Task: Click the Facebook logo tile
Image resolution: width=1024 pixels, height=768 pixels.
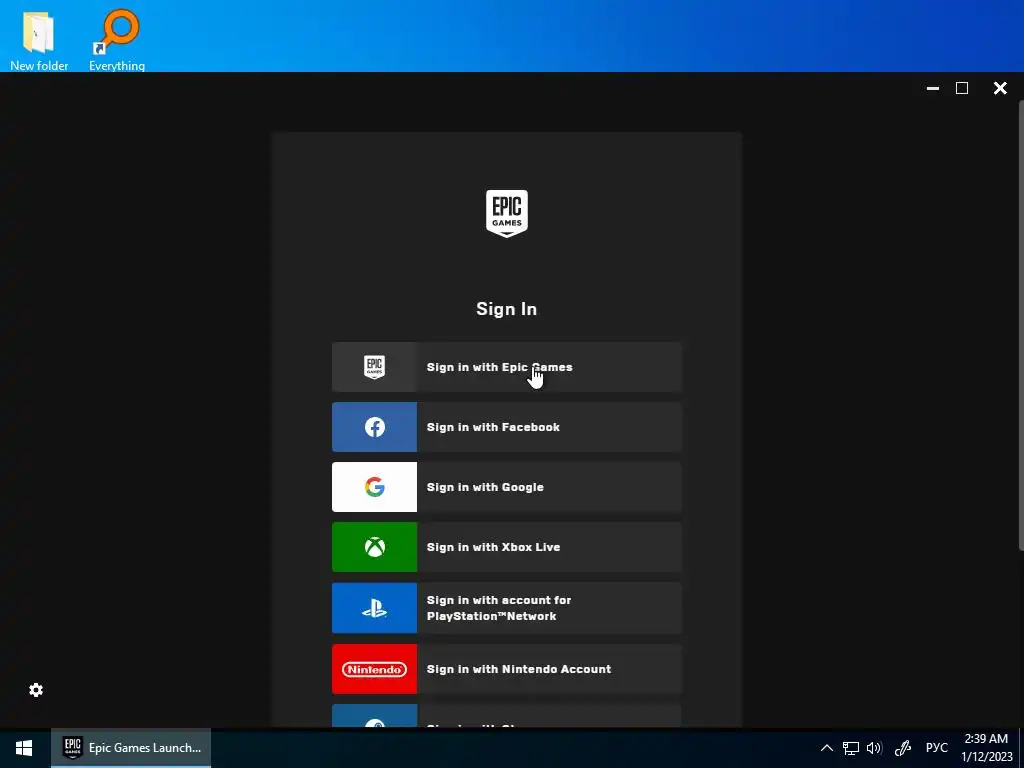Action: [374, 427]
